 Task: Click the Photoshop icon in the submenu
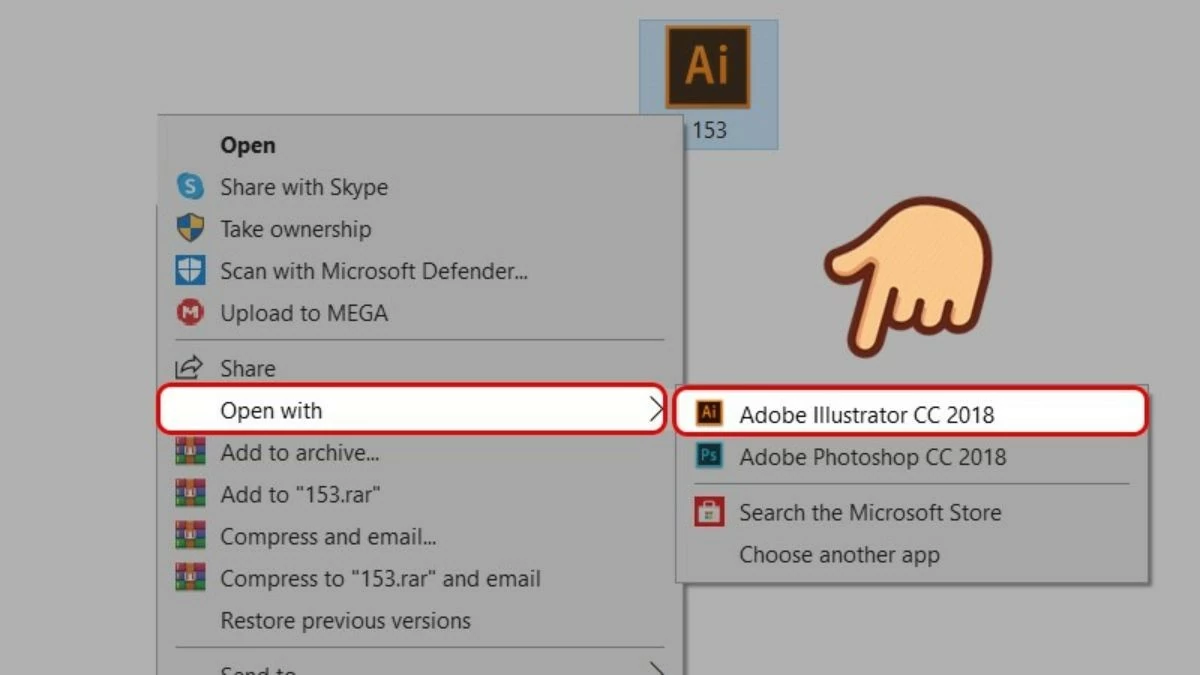[x=709, y=457]
